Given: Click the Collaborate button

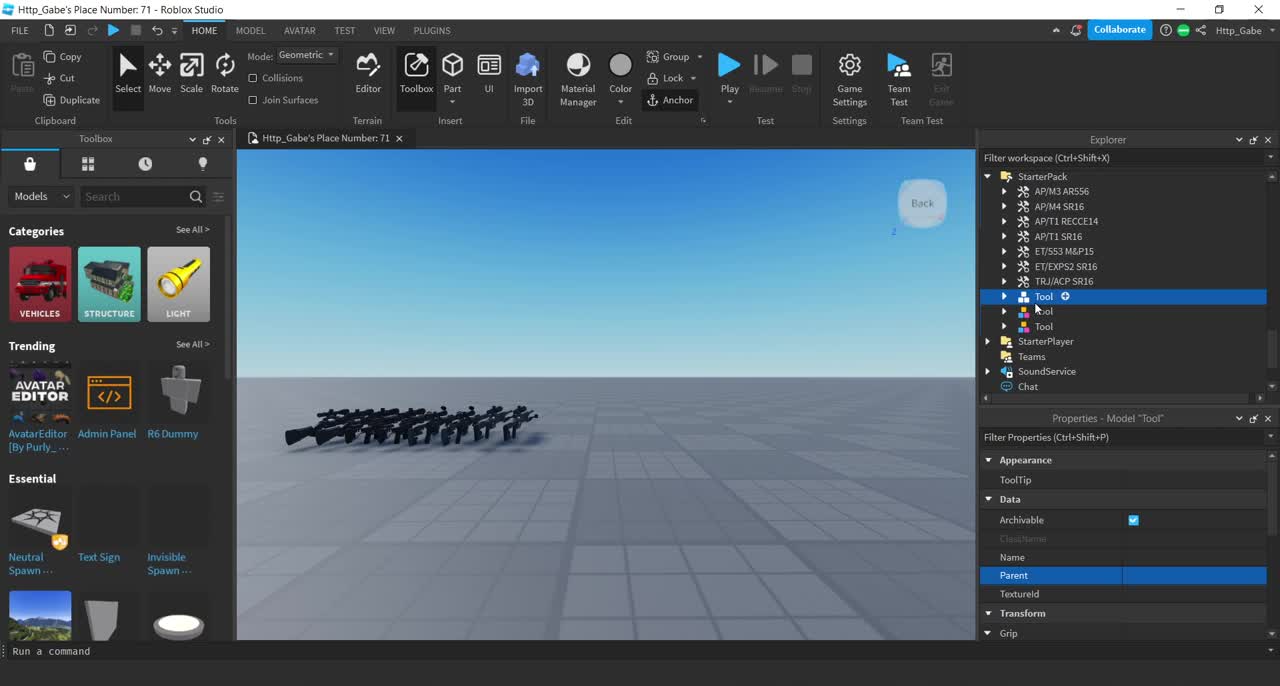Looking at the screenshot, I should (1119, 30).
